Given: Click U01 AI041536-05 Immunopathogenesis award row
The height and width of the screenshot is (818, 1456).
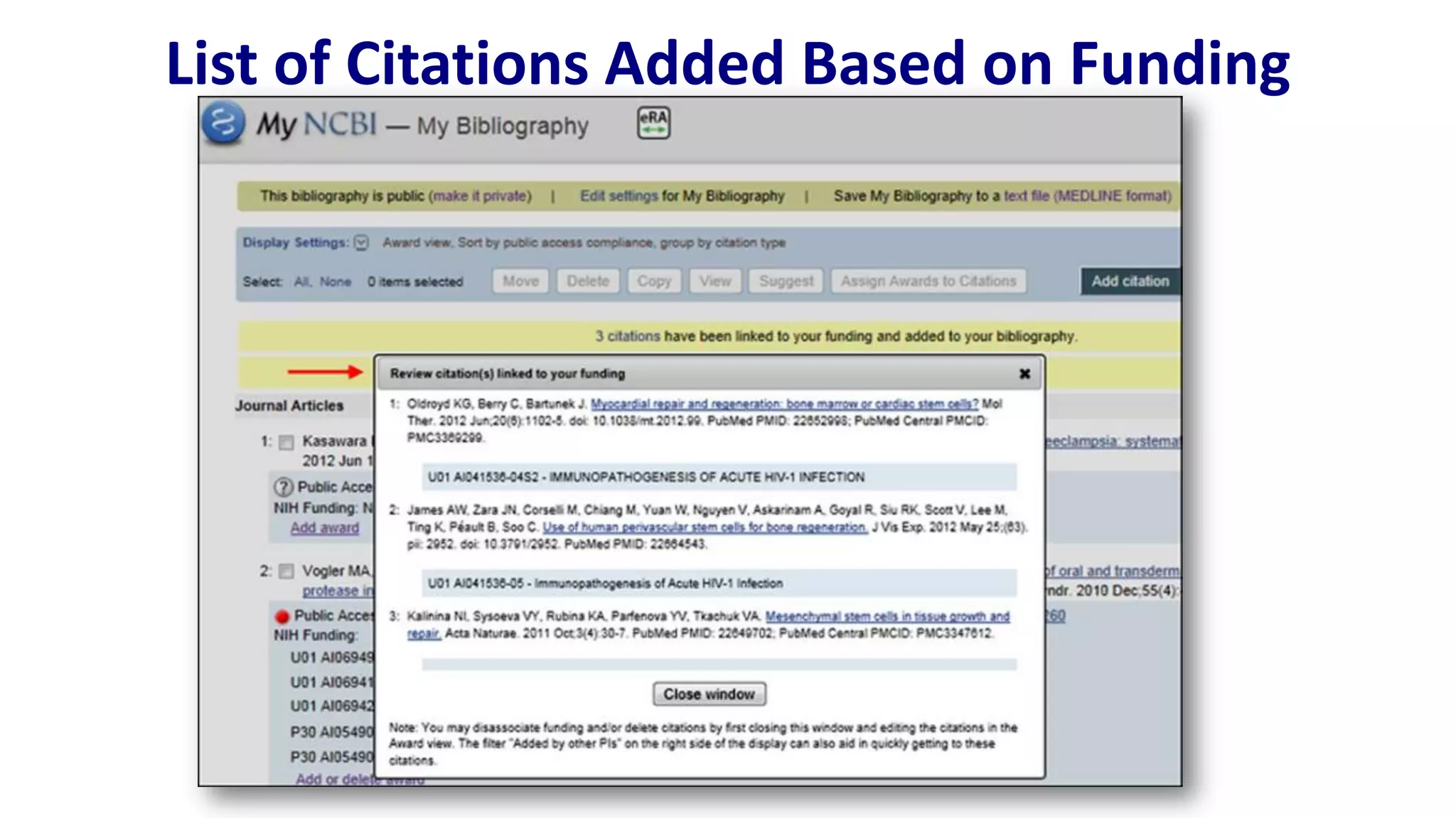Looking at the screenshot, I should click(719, 583).
